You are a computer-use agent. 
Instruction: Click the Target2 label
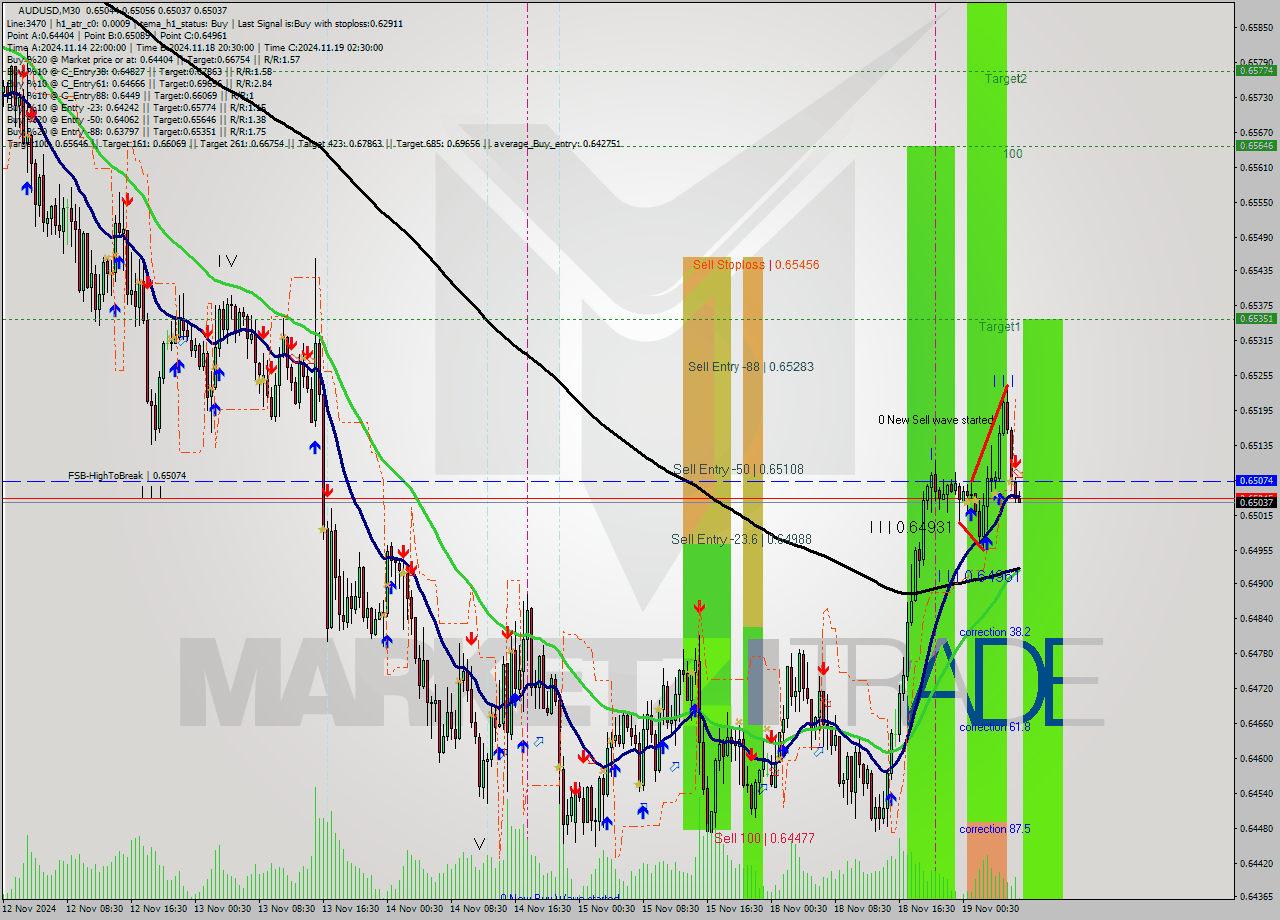[1005, 78]
